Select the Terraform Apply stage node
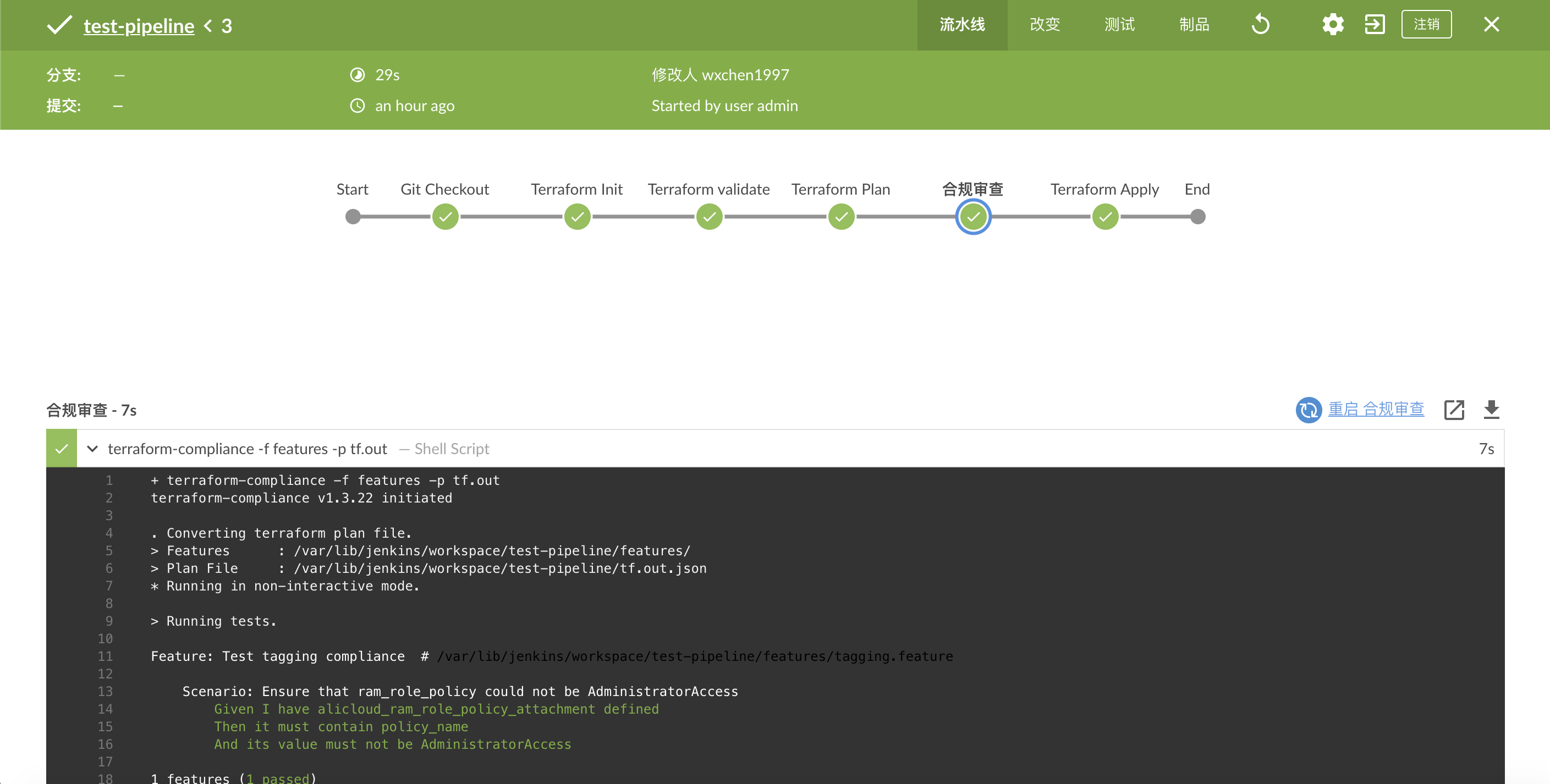The height and width of the screenshot is (784, 1550). 1106,217
